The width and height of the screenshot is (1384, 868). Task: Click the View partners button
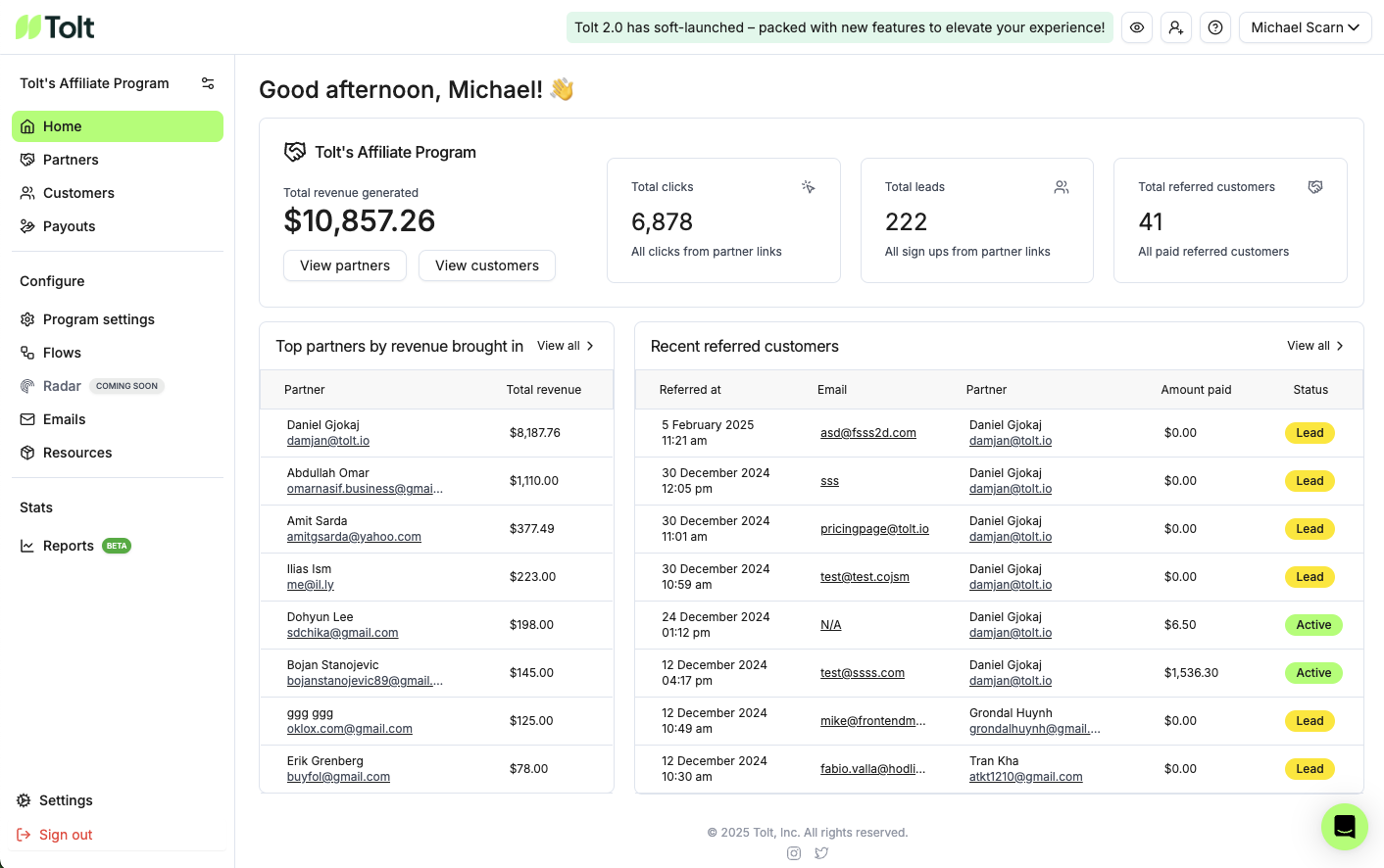344,265
